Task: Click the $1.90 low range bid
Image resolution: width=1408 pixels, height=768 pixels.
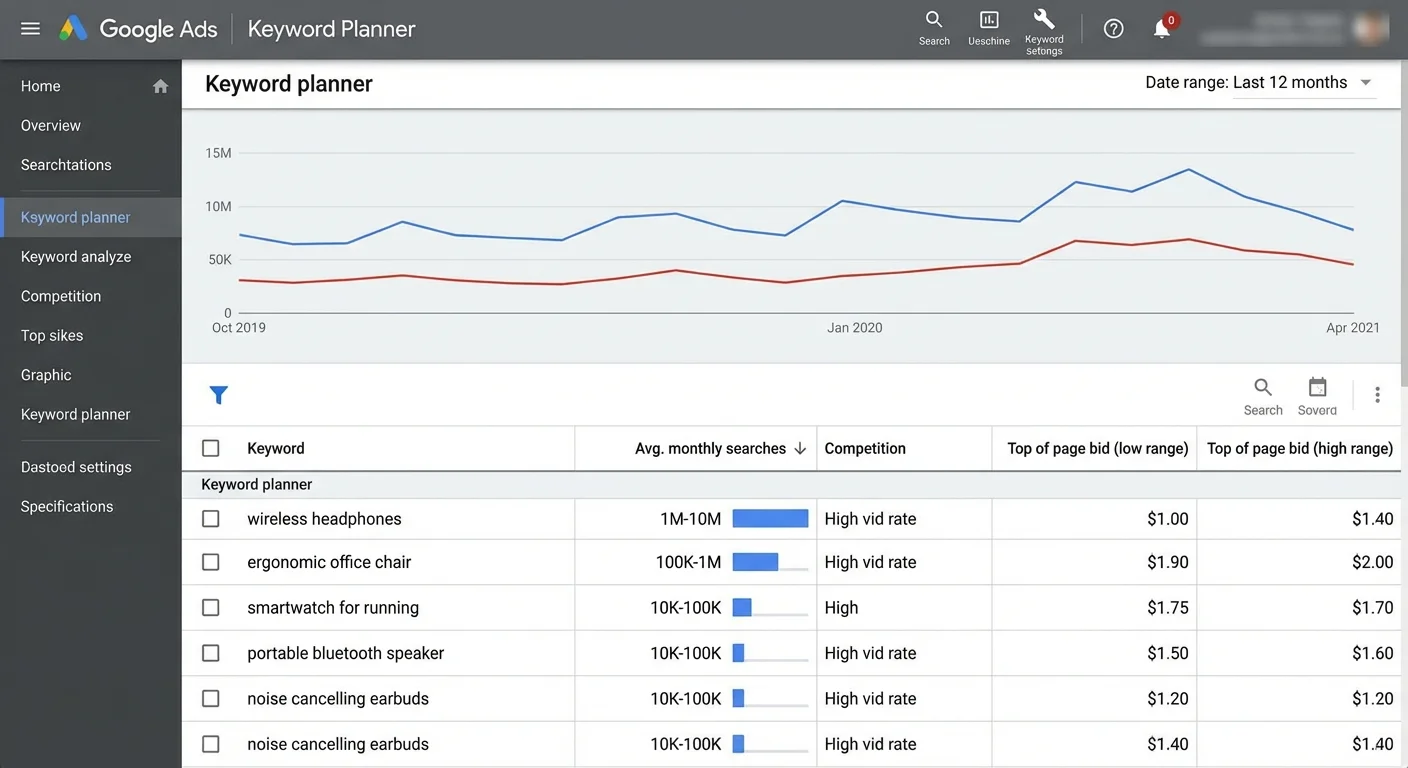Action: pyautogui.click(x=1168, y=562)
